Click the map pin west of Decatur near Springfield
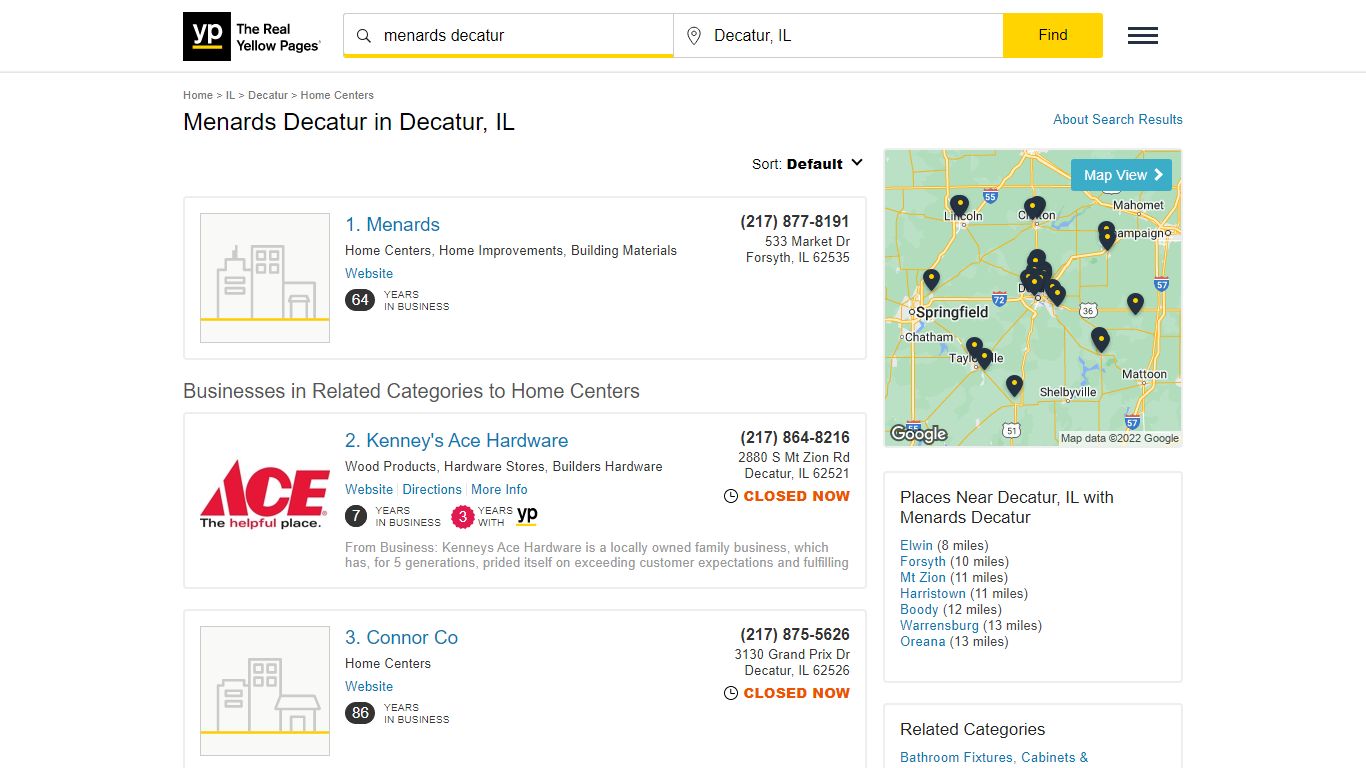This screenshot has width=1366, height=768. coord(931,280)
